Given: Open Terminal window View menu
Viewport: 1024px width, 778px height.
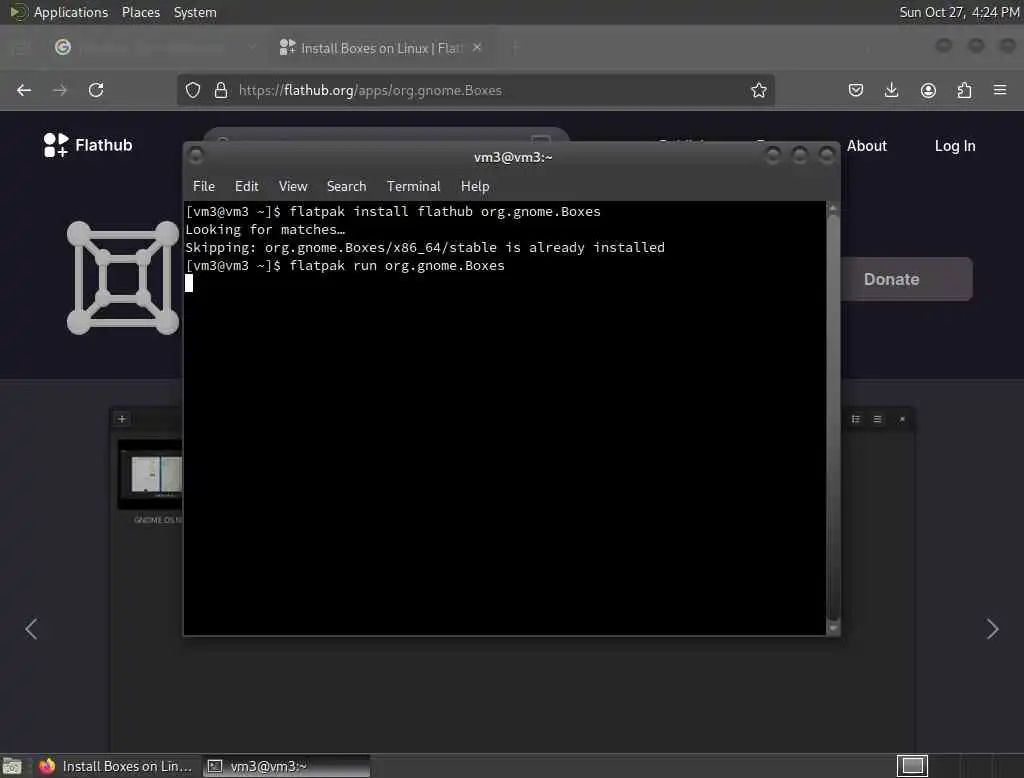Looking at the screenshot, I should point(293,186).
